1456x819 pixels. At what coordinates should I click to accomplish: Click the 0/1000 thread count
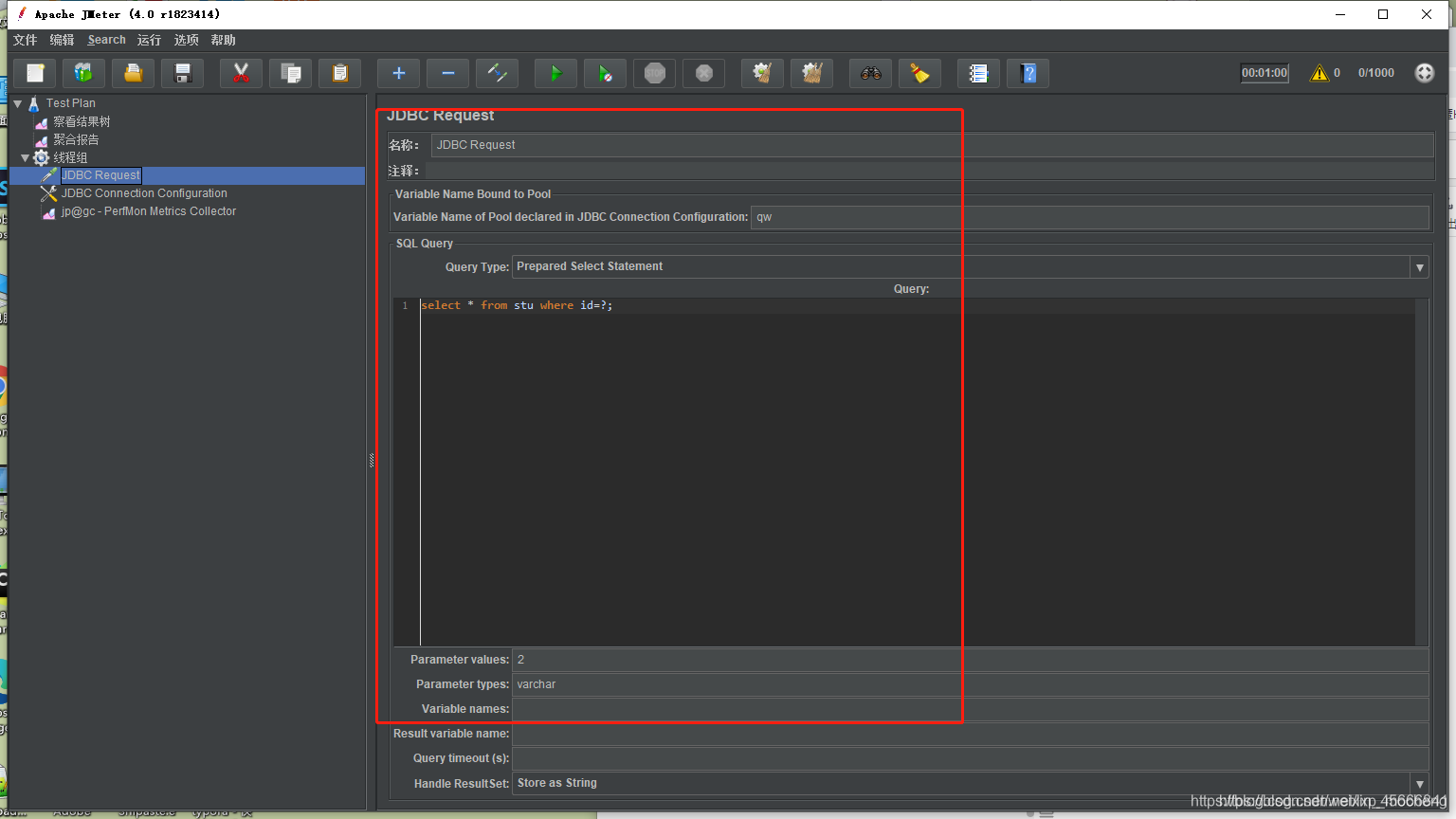coord(1375,73)
